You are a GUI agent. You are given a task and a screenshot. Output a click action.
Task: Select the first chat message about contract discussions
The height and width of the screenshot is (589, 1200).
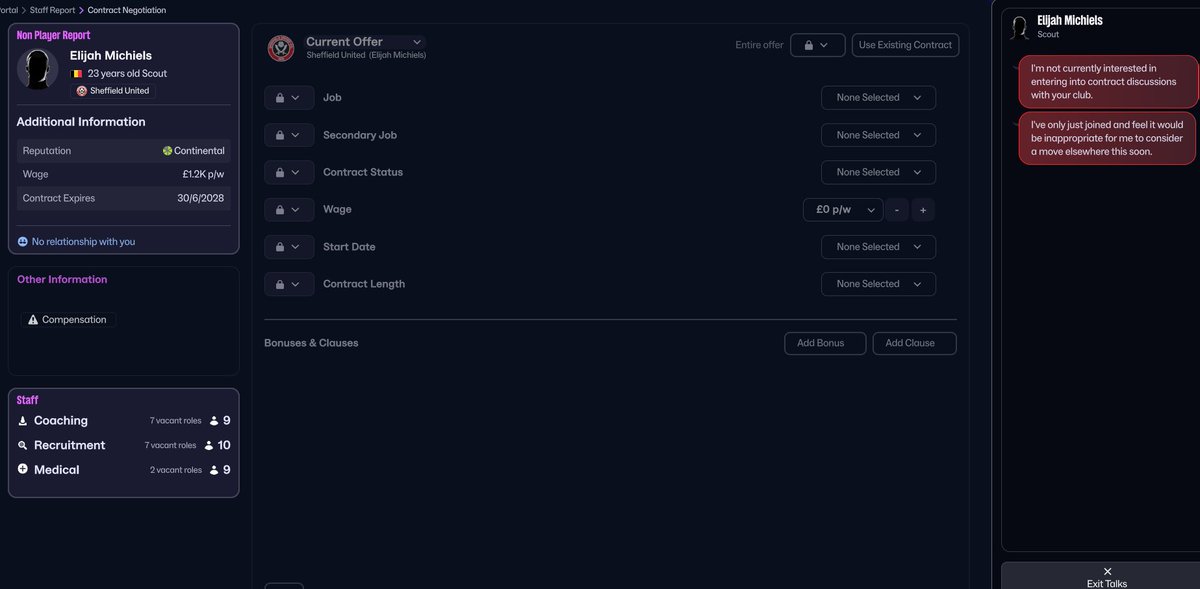click(x=1107, y=82)
